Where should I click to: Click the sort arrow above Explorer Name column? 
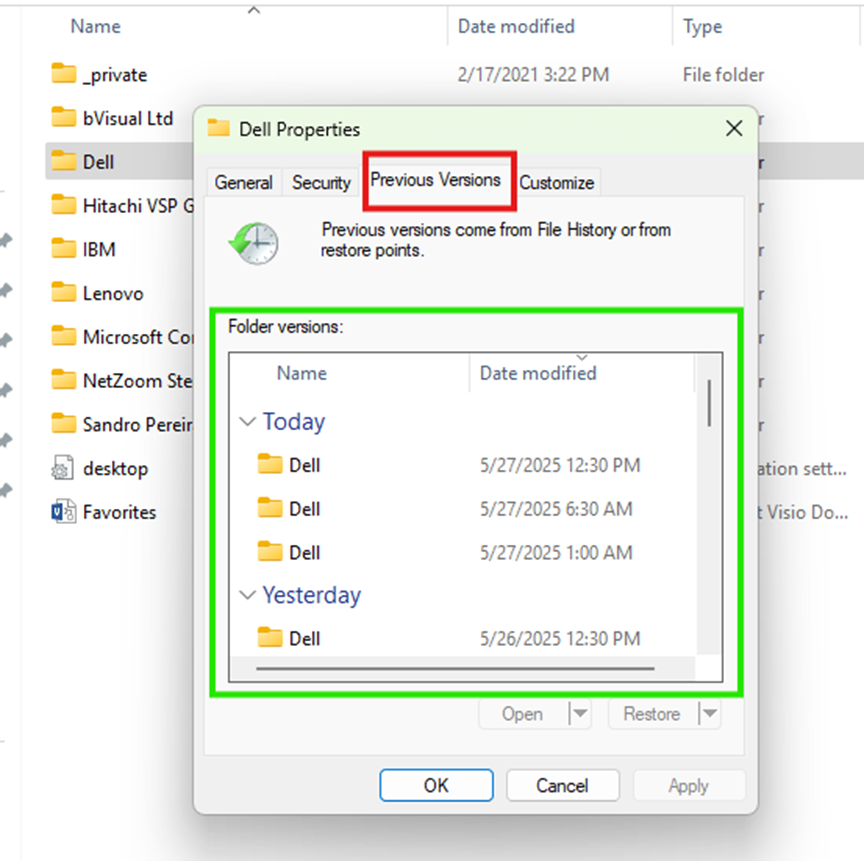(x=253, y=10)
